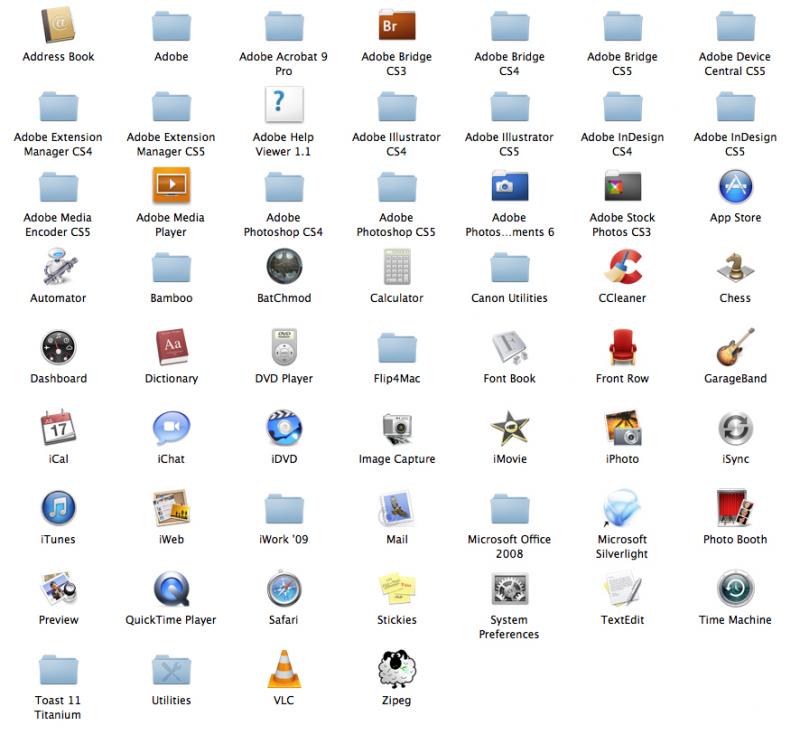Viewport: 800px width, 735px height.
Task: Open Adobe Help Viewer 1.1 icon
Action: [284, 105]
